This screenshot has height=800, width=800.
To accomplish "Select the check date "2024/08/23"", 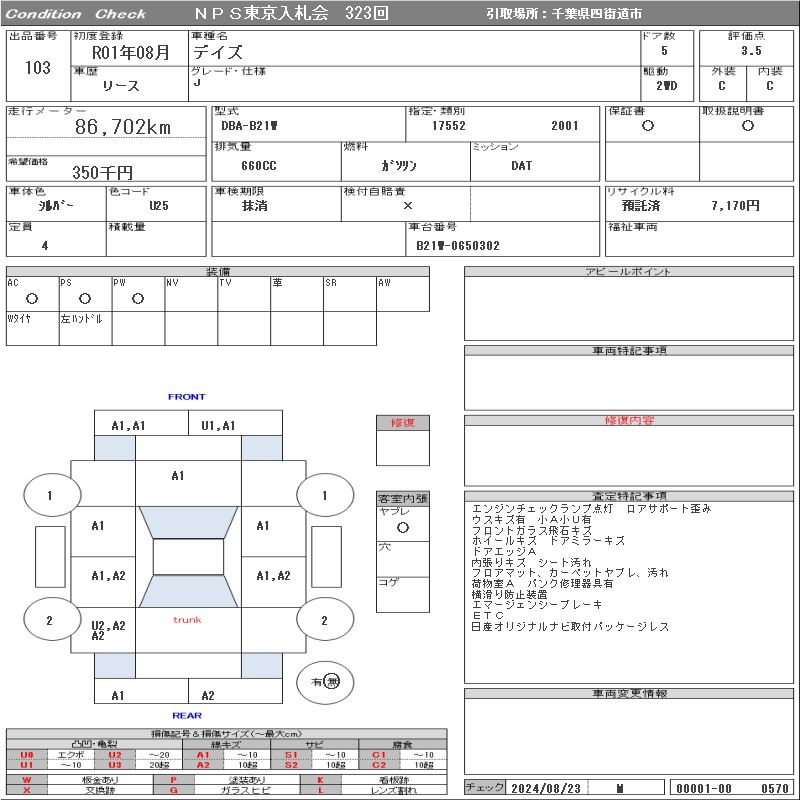I will point(546,788).
